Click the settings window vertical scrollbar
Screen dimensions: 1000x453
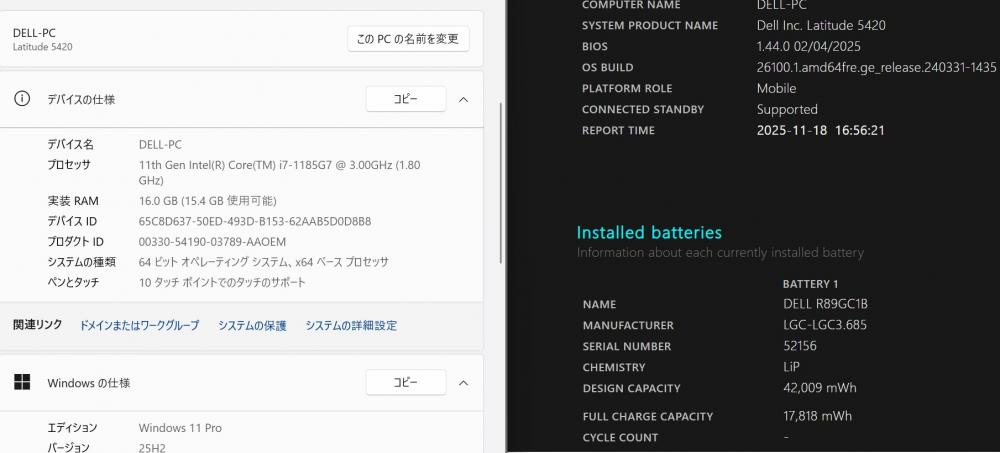501,182
